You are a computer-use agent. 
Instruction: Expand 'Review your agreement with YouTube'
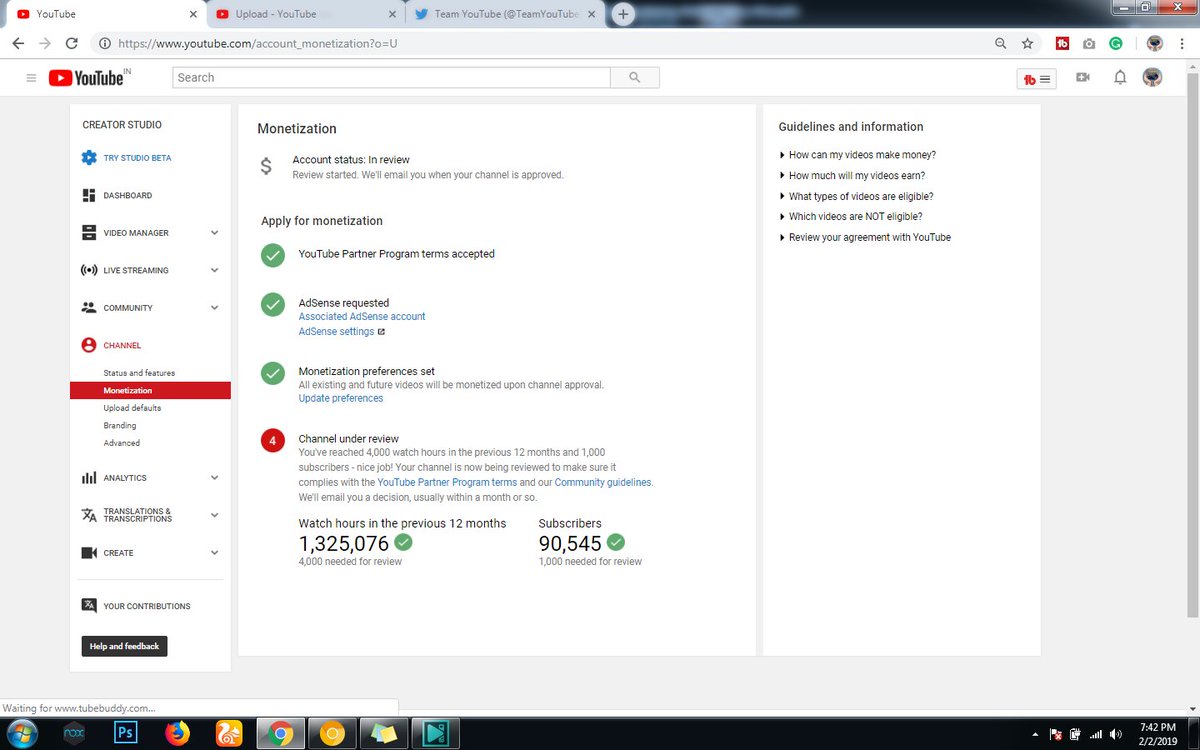(865, 238)
